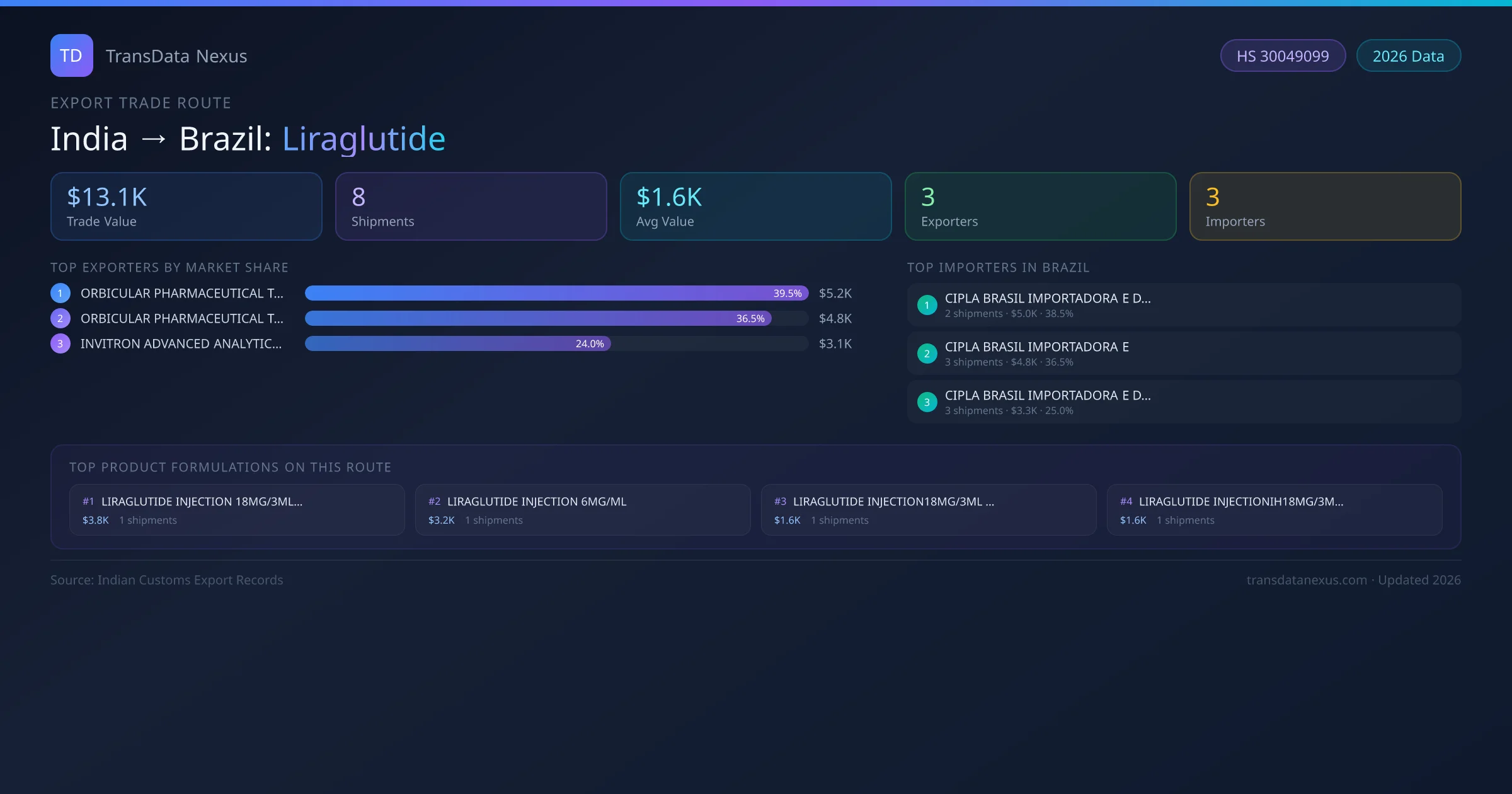Click importer rank 1 green circle
This screenshot has height=794, width=1512.
(x=927, y=305)
